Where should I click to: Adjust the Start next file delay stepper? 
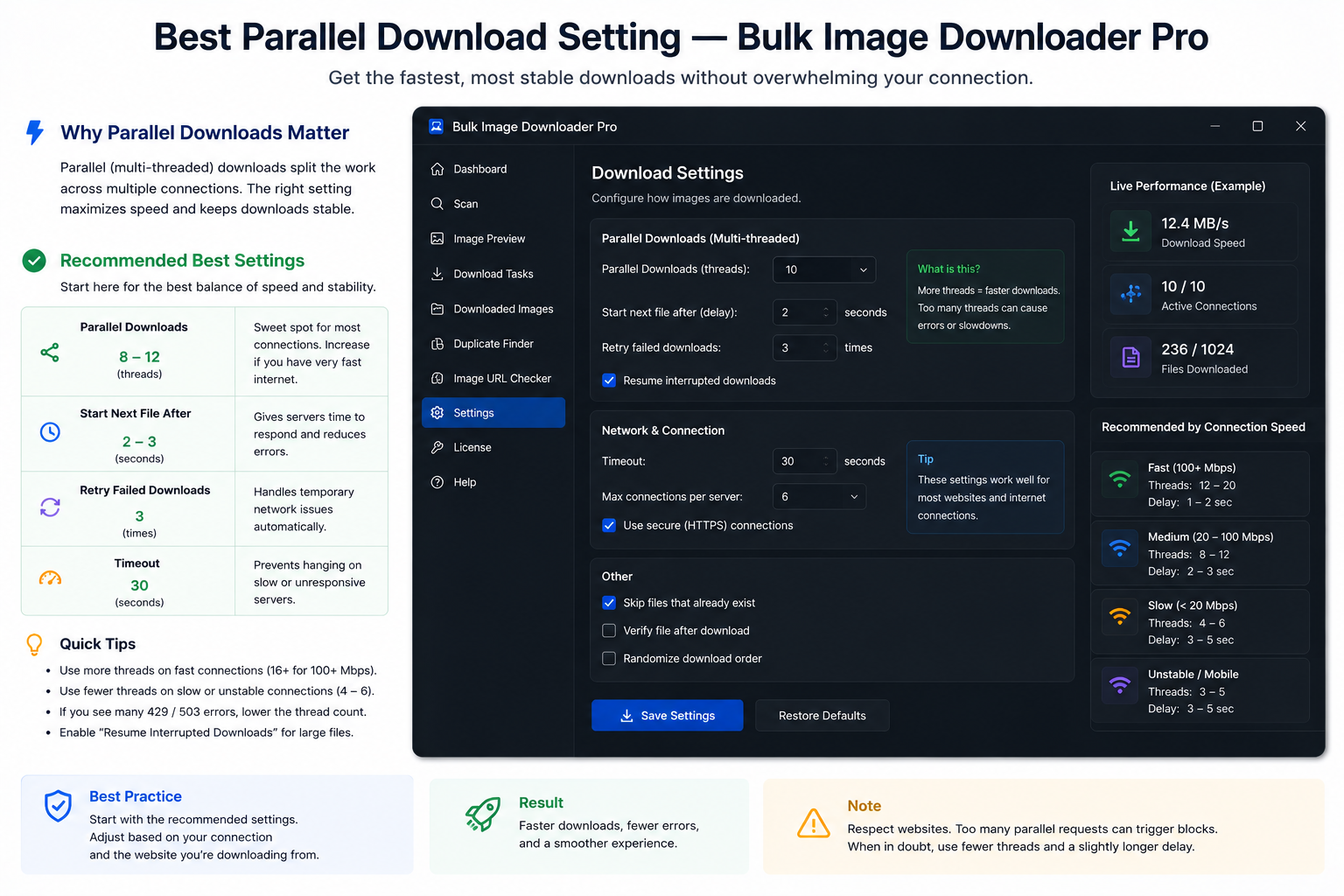[x=826, y=312]
